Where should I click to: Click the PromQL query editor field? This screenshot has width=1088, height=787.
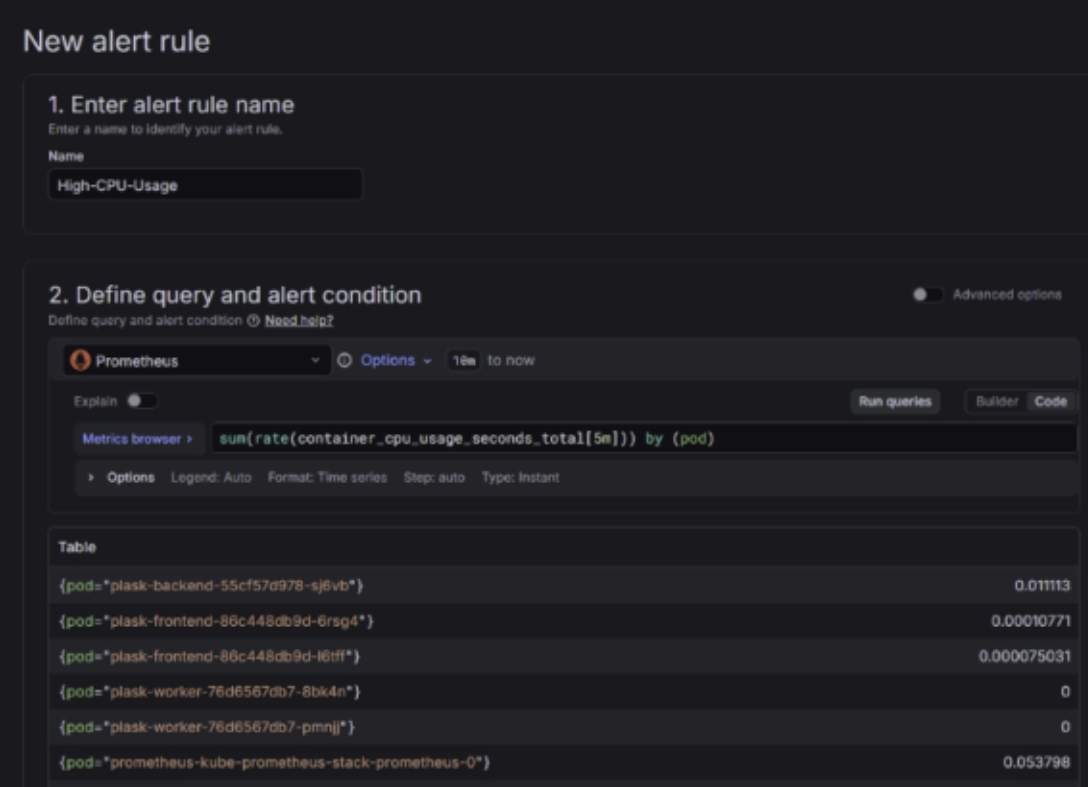pos(640,438)
